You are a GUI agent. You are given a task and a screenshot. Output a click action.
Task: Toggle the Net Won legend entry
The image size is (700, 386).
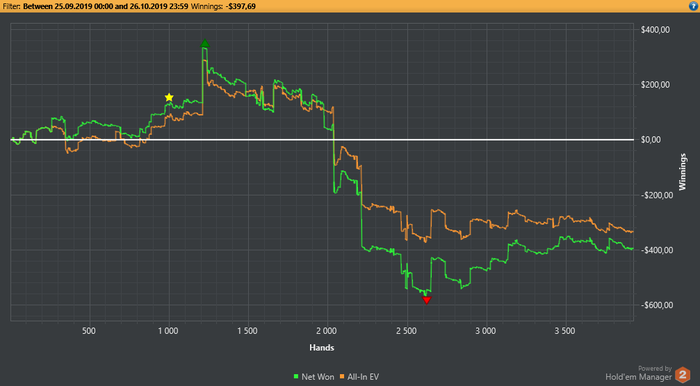click(x=313, y=377)
